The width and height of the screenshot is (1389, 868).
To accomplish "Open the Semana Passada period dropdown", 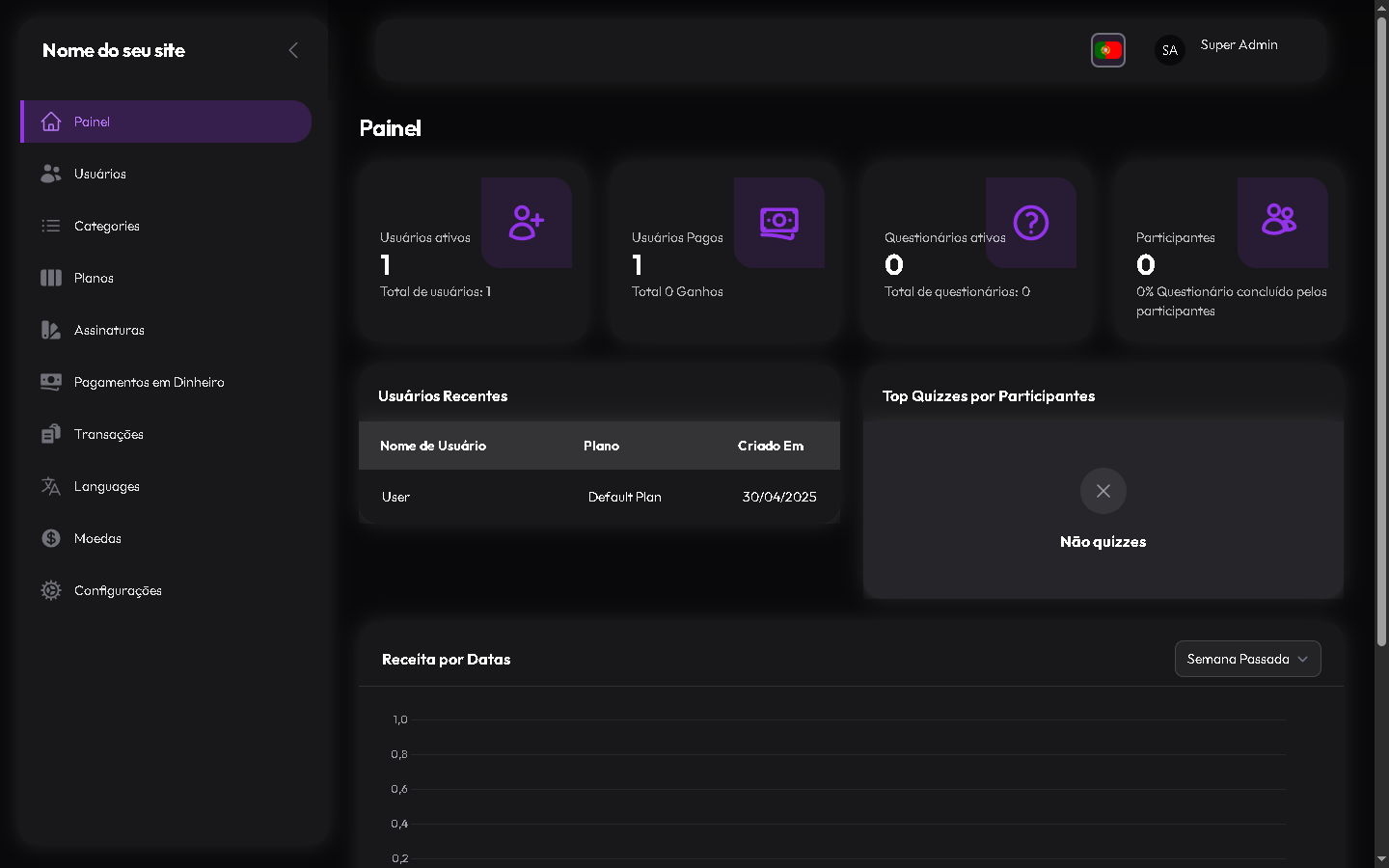I will (1247, 659).
